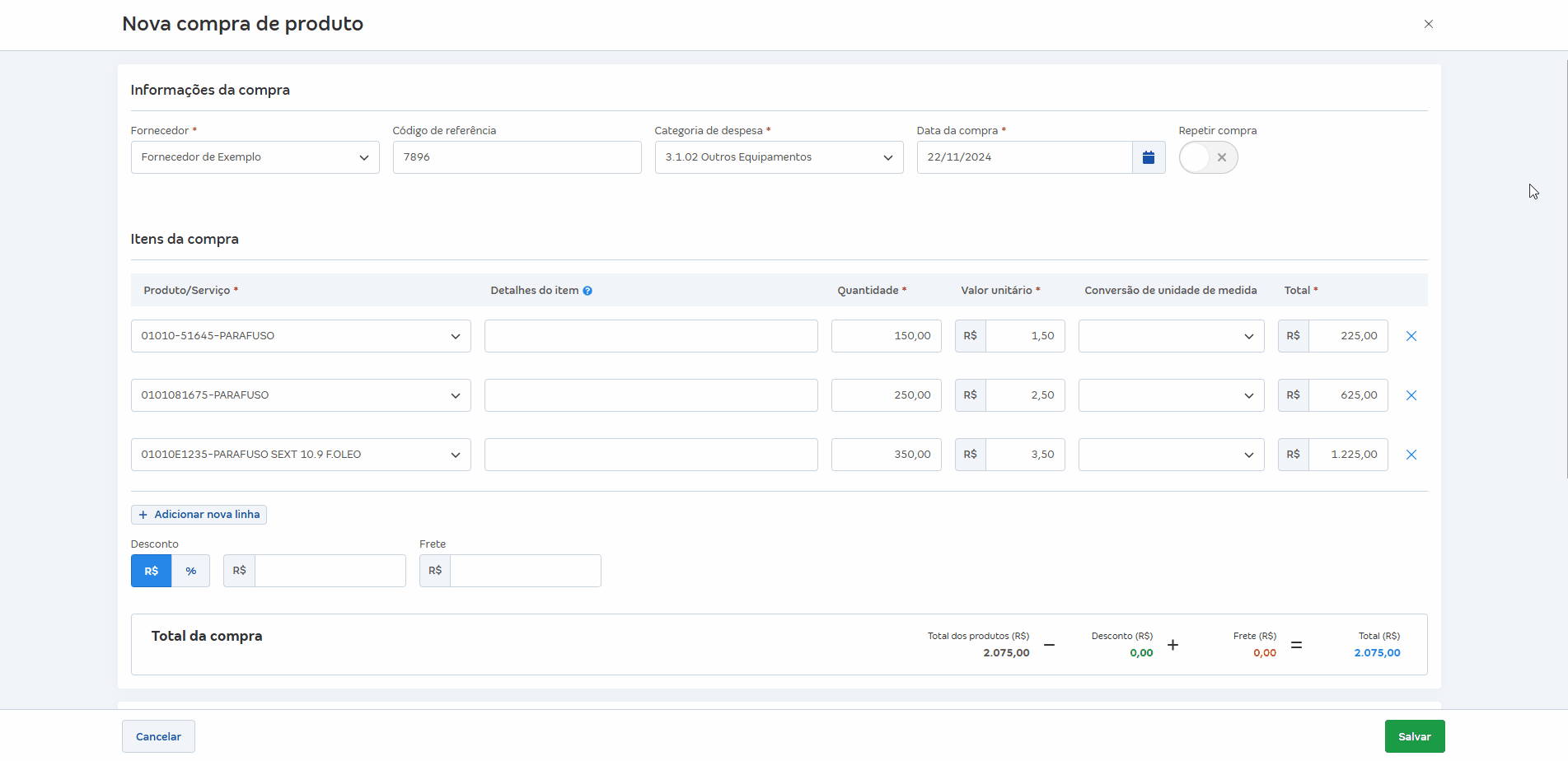This screenshot has width=1568, height=761.
Task: Click the Cancelar button
Action: tap(158, 736)
